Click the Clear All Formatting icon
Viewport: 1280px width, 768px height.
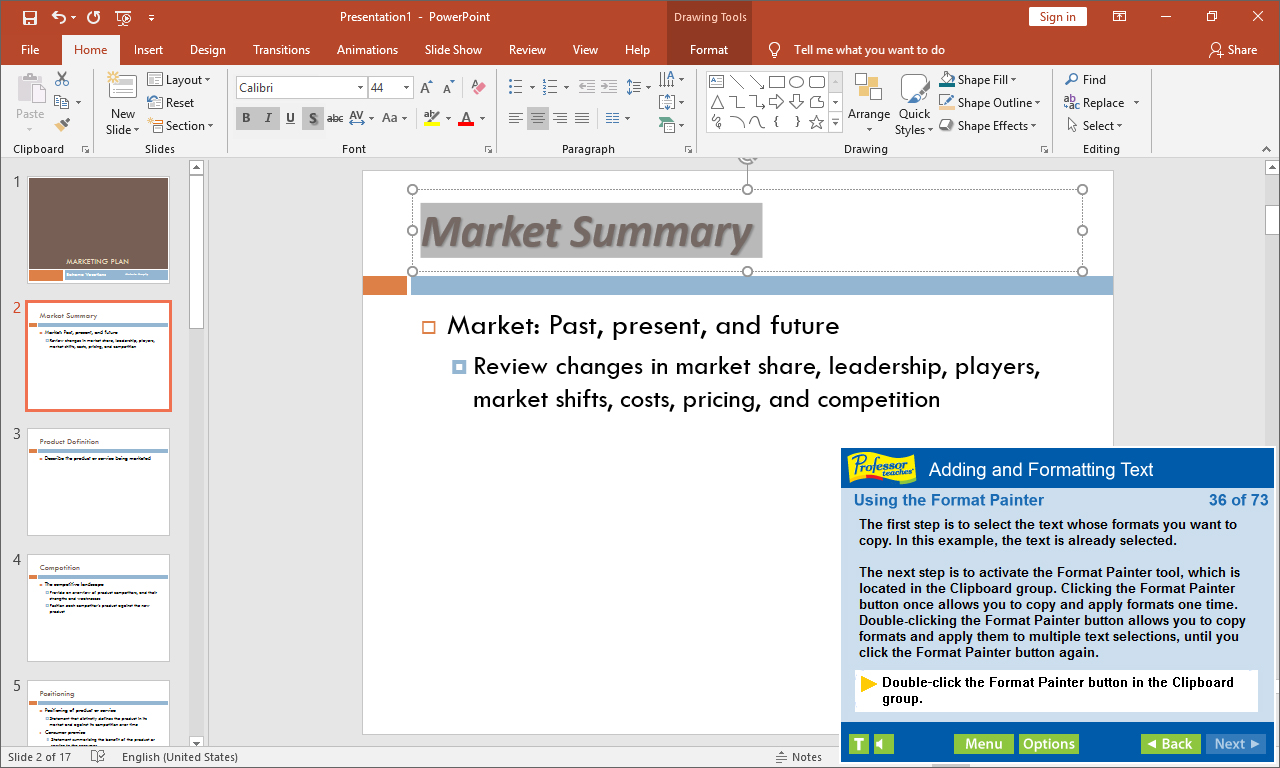coord(477,88)
